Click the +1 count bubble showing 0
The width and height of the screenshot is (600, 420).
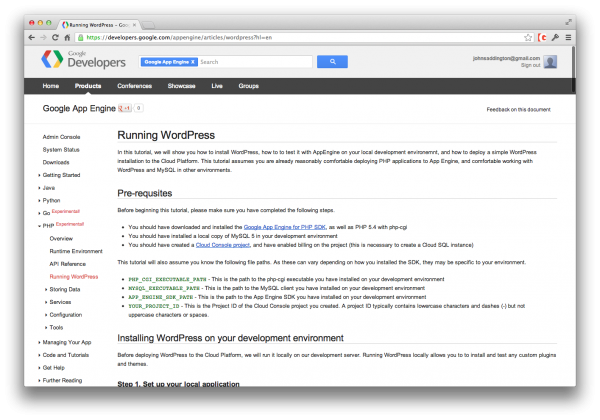(x=139, y=108)
